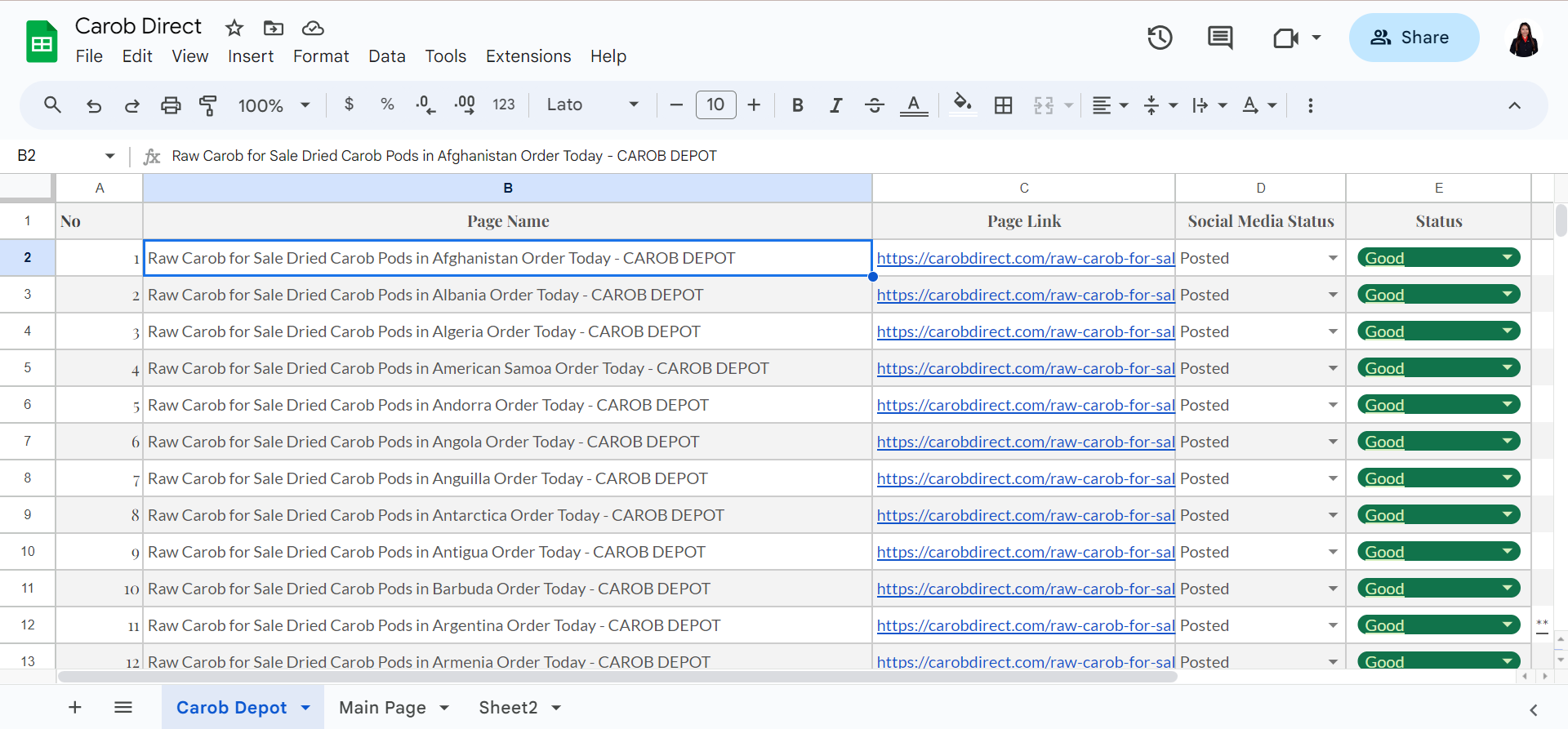Star the Carob Direct document
1568x729 pixels.
tap(234, 28)
